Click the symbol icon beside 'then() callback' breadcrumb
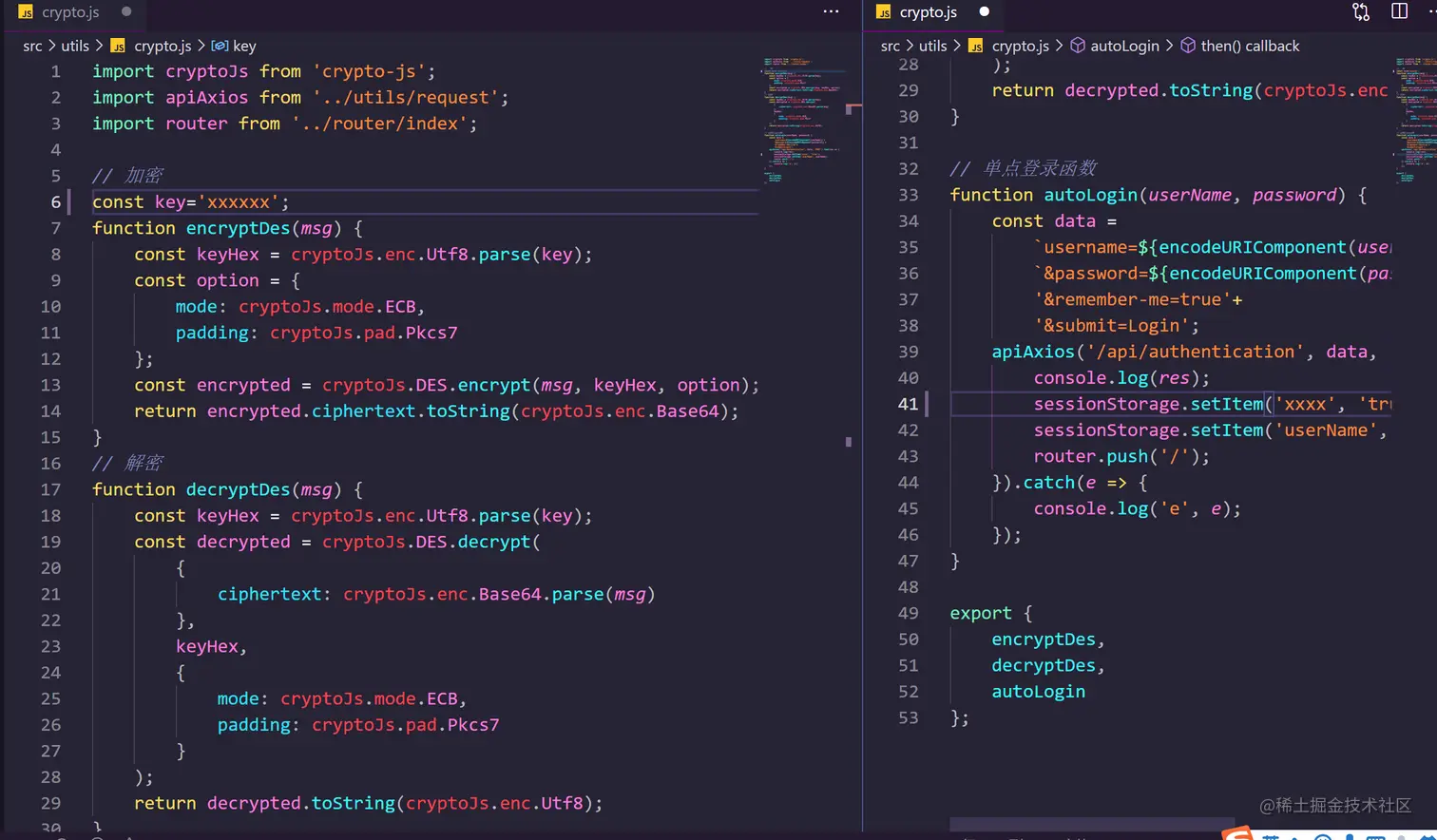The image size is (1437, 840). [x=1188, y=46]
